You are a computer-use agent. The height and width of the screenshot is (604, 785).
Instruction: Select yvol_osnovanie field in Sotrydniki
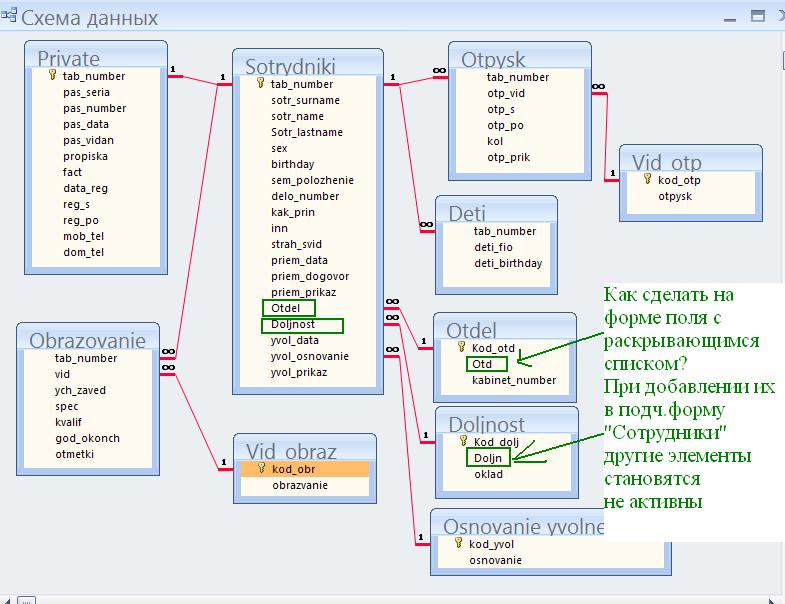point(310,357)
